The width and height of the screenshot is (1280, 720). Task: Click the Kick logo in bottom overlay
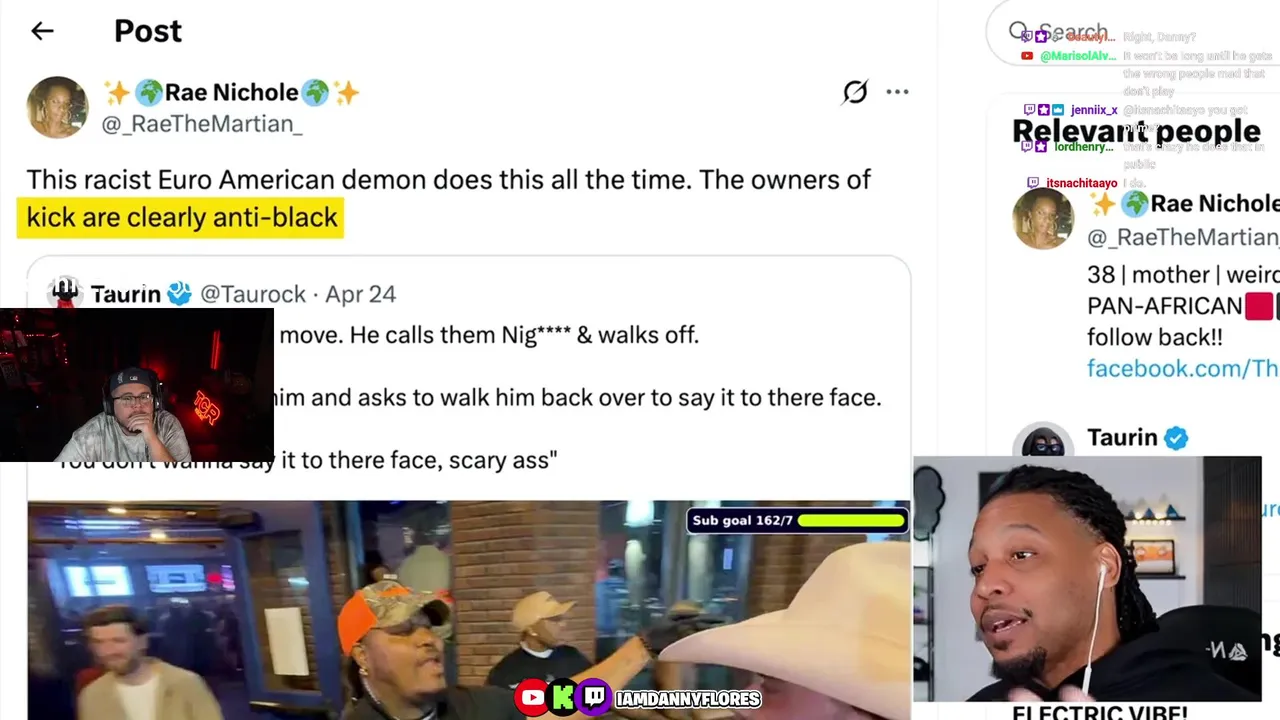coord(563,698)
